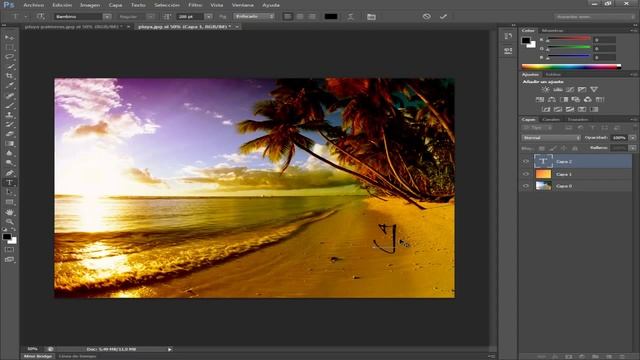640x360 pixels.
Task: Select the Rectangular Marquee tool
Action: [x=9, y=47]
